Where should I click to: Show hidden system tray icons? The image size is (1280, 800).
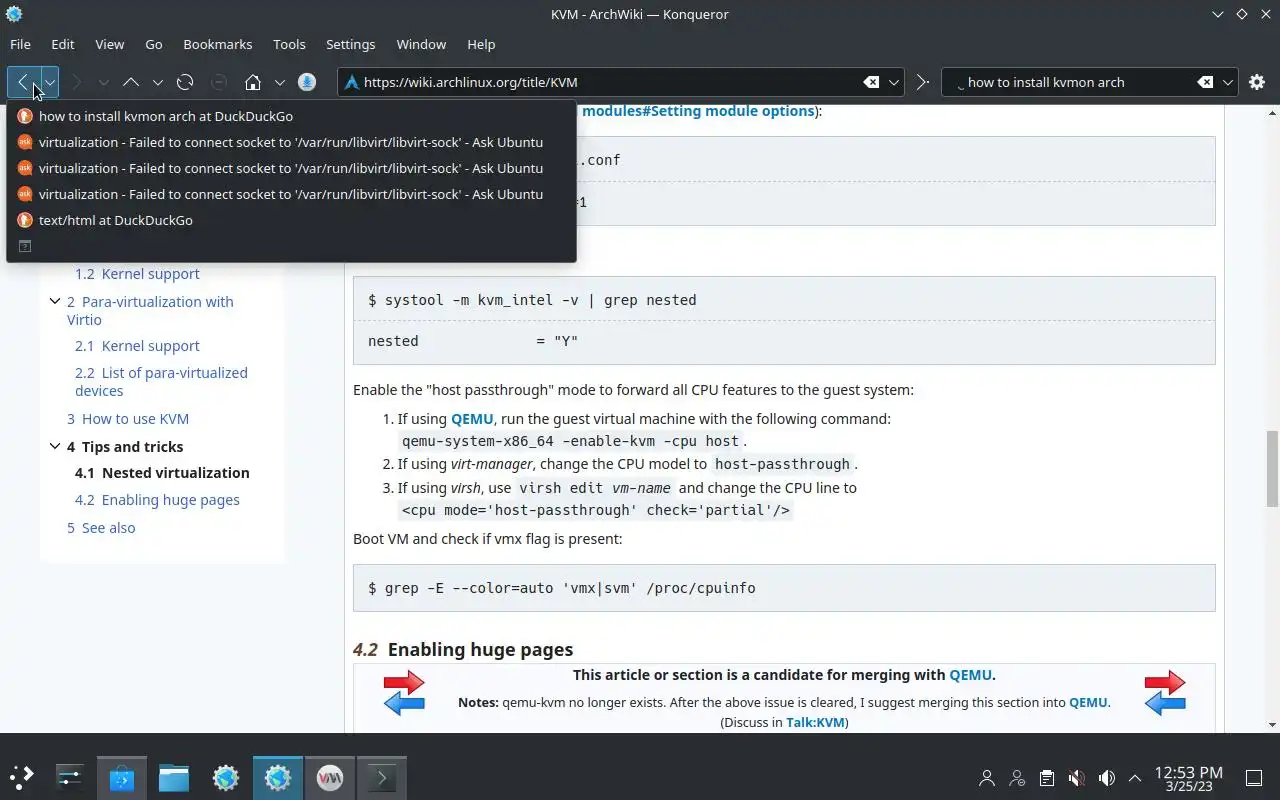point(1135,777)
